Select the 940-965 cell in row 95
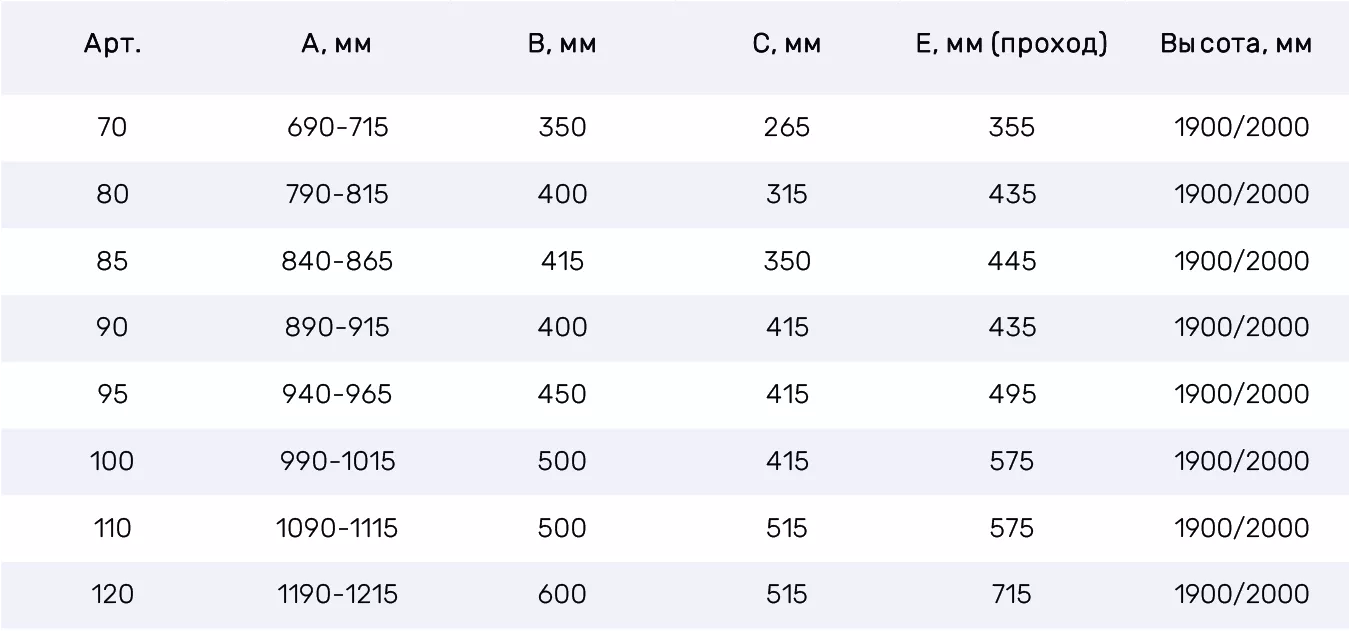This screenshot has width=1349, height=631. (x=337, y=394)
